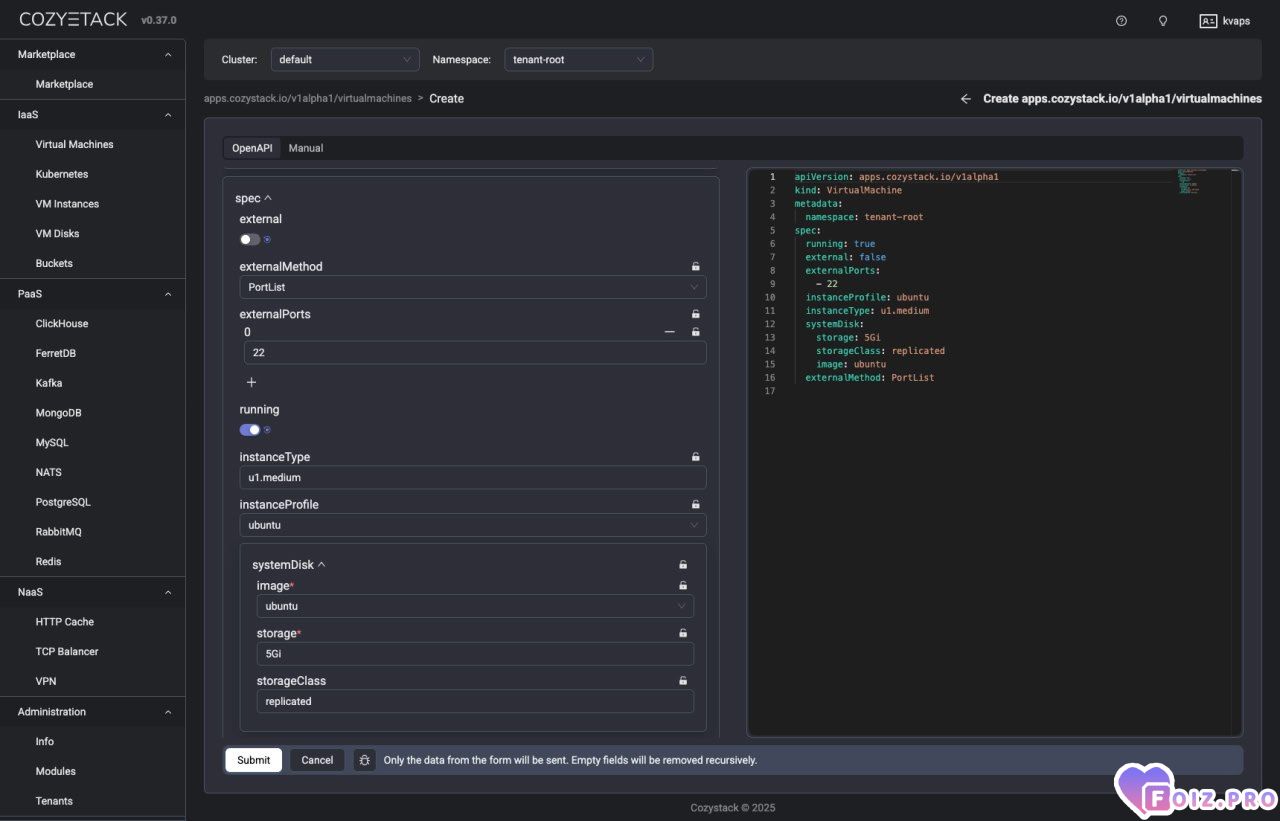This screenshot has height=821, width=1280.
Task: Click the bug debug icon beside Cancel
Action: pyautogui.click(x=364, y=760)
